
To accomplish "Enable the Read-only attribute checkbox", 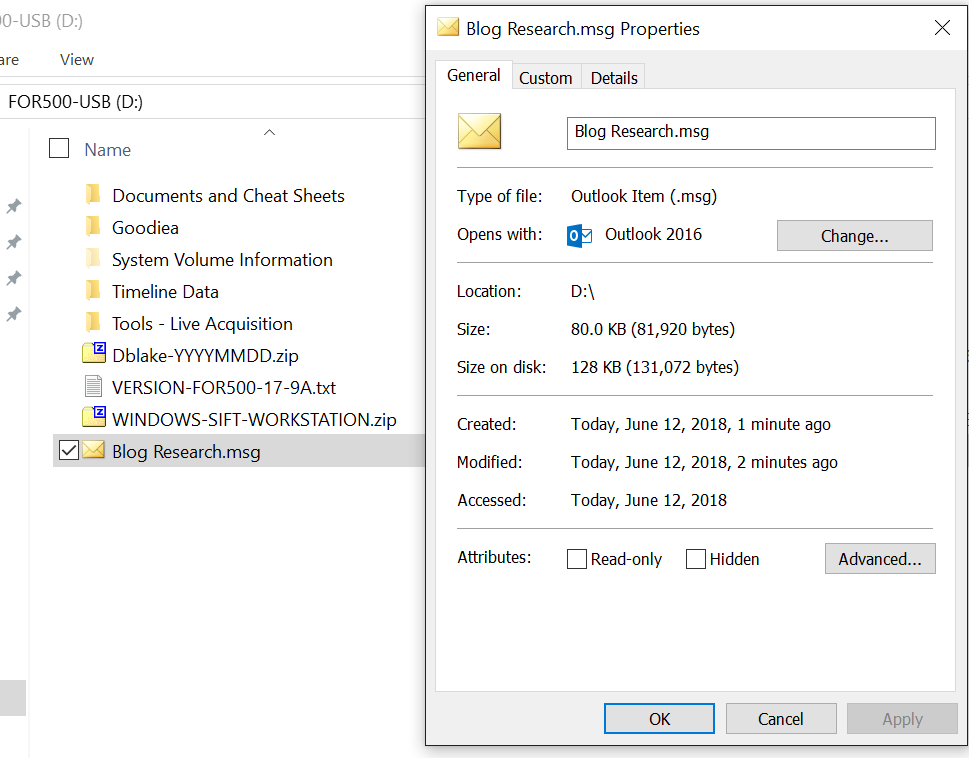I will point(577,559).
